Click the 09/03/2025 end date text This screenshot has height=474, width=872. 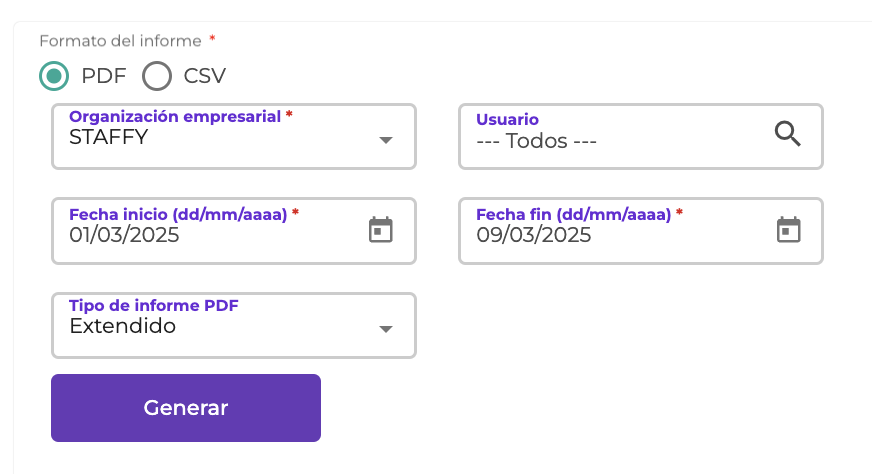click(x=534, y=235)
